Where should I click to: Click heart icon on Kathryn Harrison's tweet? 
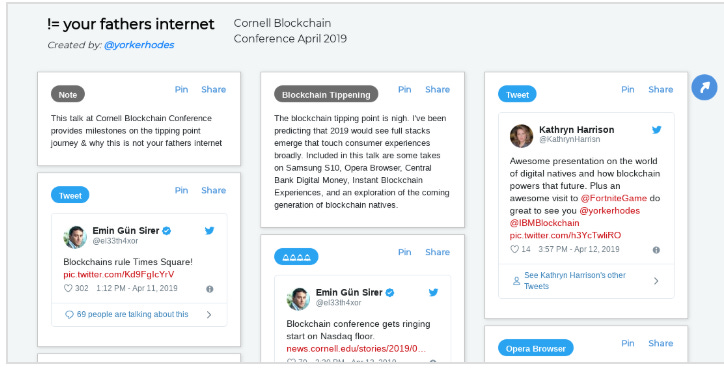pyautogui.click(x=514, y=249)
